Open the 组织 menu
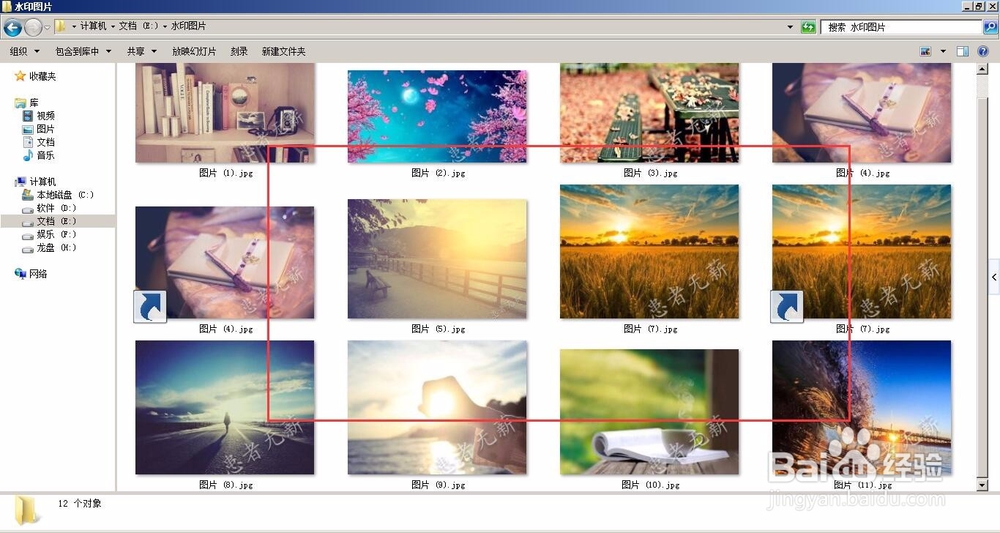This screenshot has height=533, width=1000. tap(24, 52)
